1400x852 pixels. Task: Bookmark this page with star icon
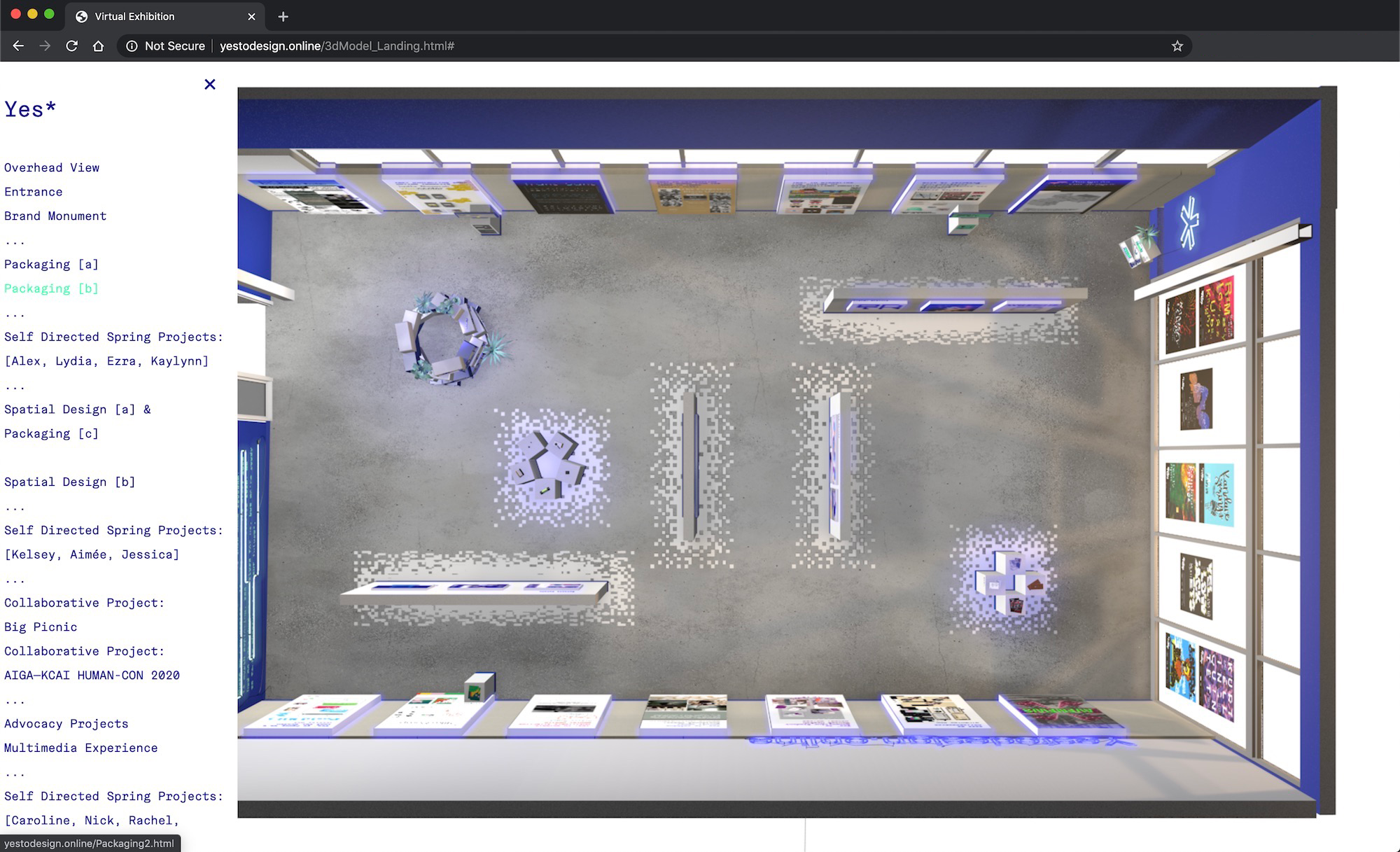coord(1177,46)
